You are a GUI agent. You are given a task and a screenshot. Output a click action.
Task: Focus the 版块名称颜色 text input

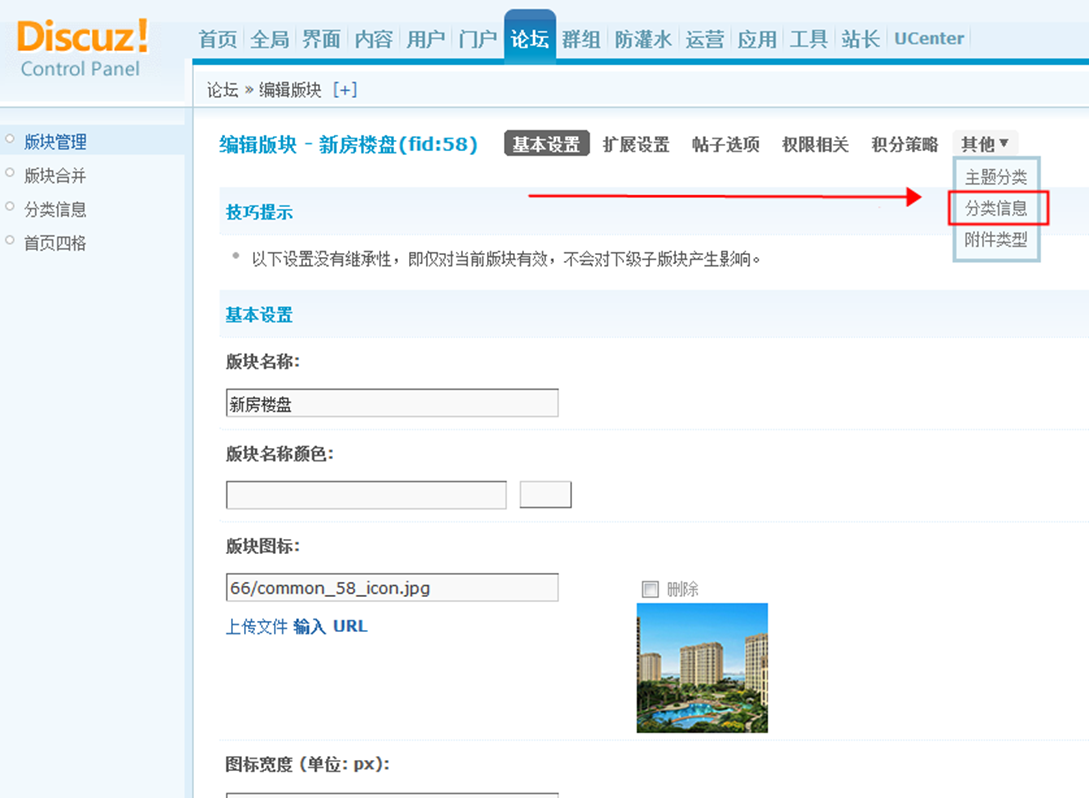coord(366,495)
